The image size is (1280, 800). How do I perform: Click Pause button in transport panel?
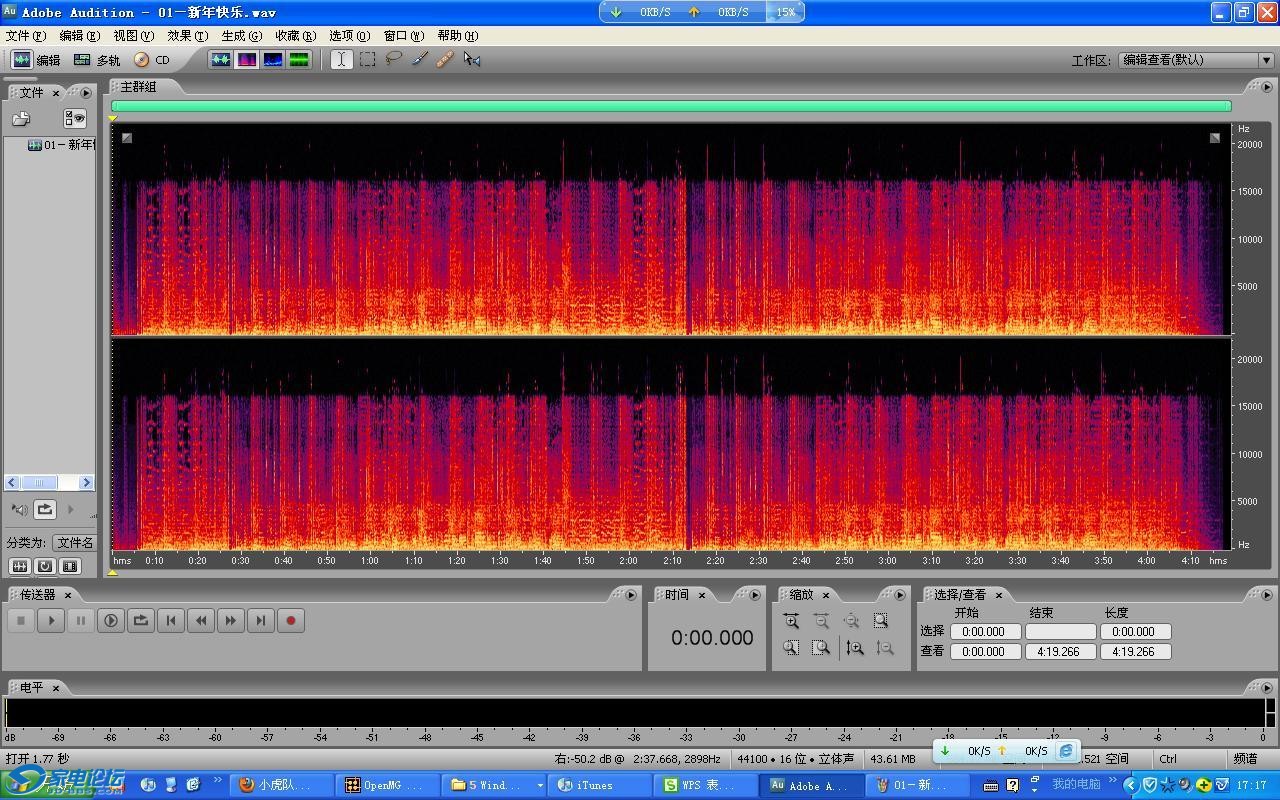point(81,620)
